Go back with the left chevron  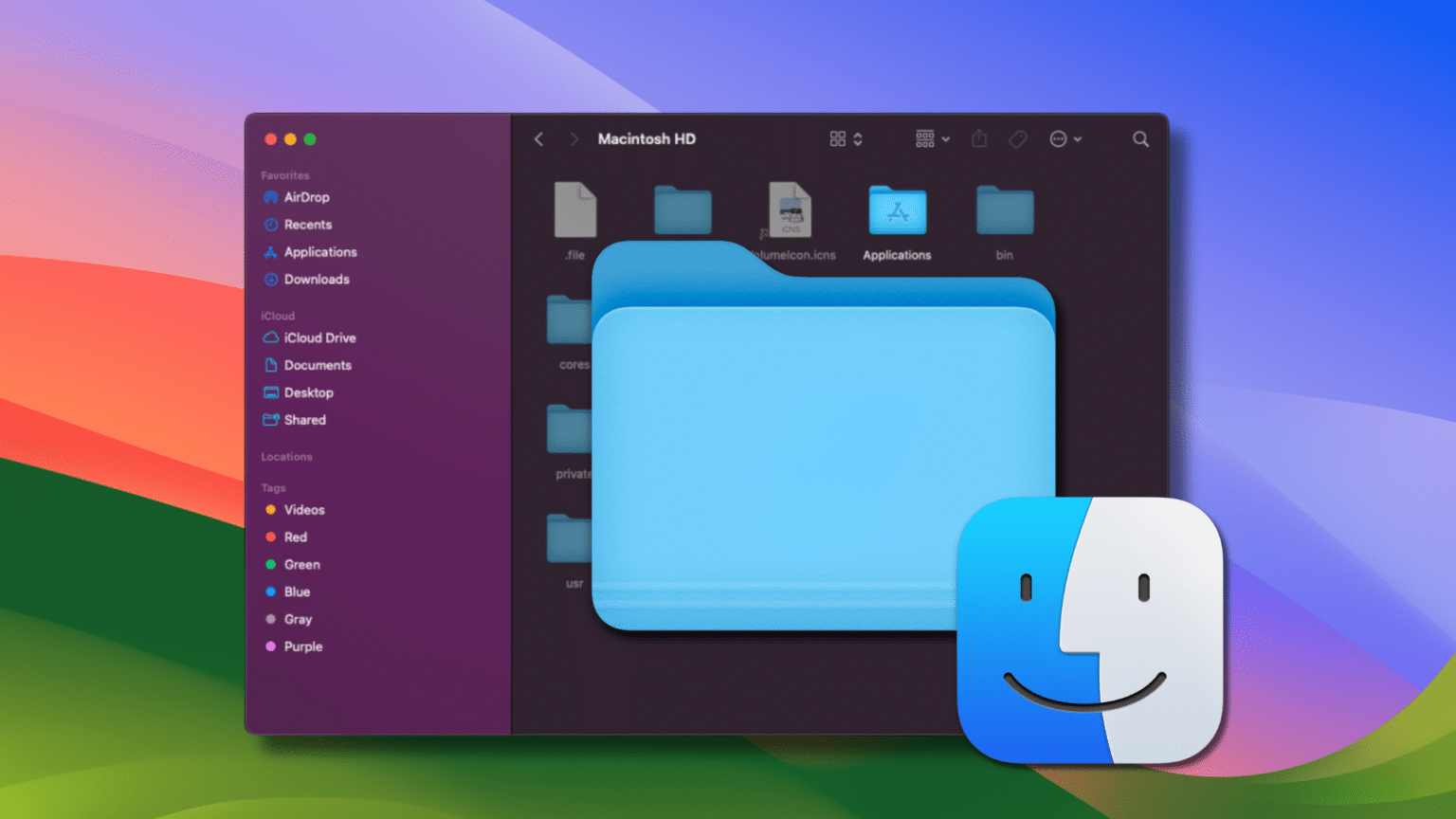pos(538,139)
